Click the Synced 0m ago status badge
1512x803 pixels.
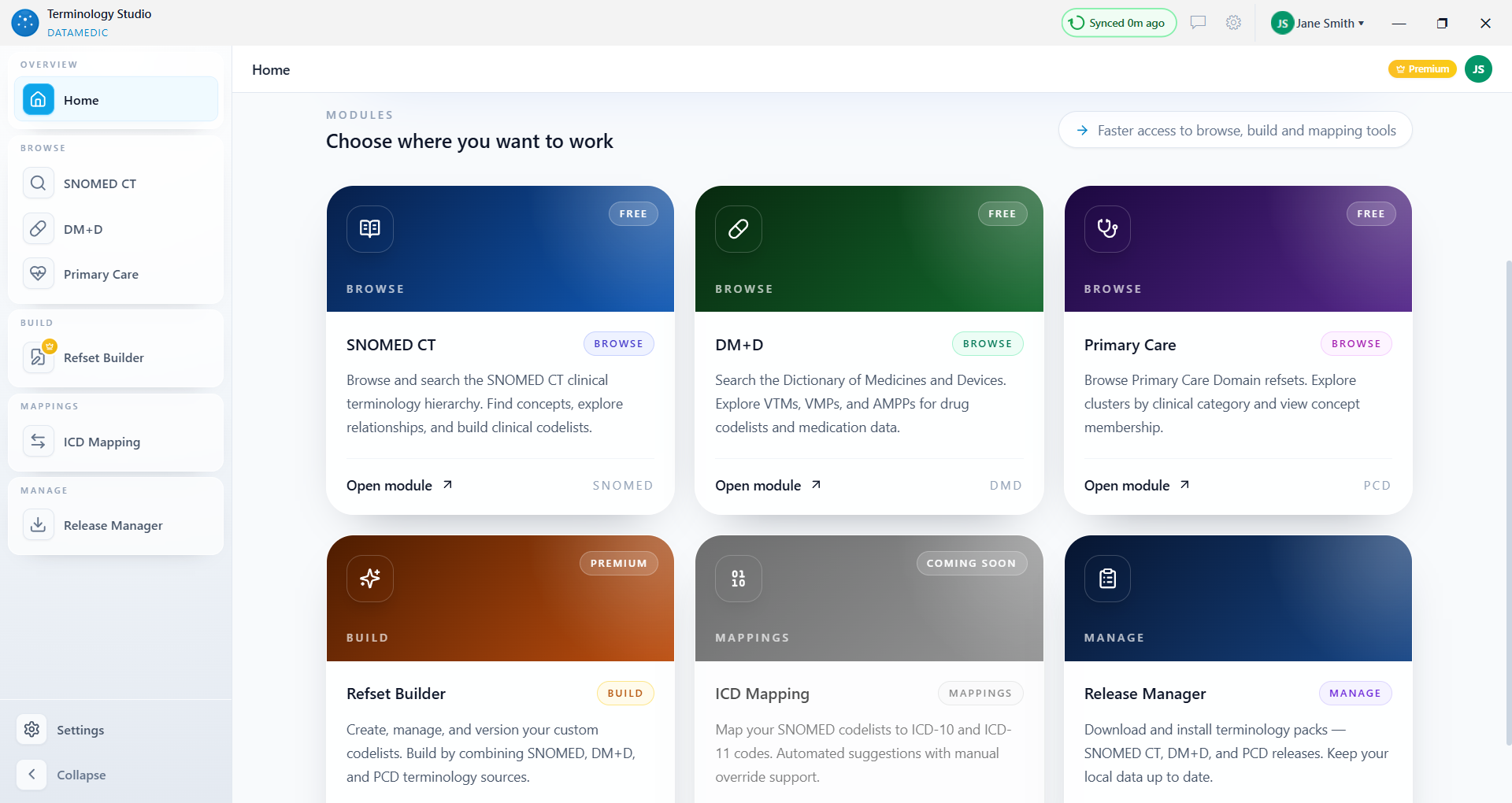pos(1119,23)
